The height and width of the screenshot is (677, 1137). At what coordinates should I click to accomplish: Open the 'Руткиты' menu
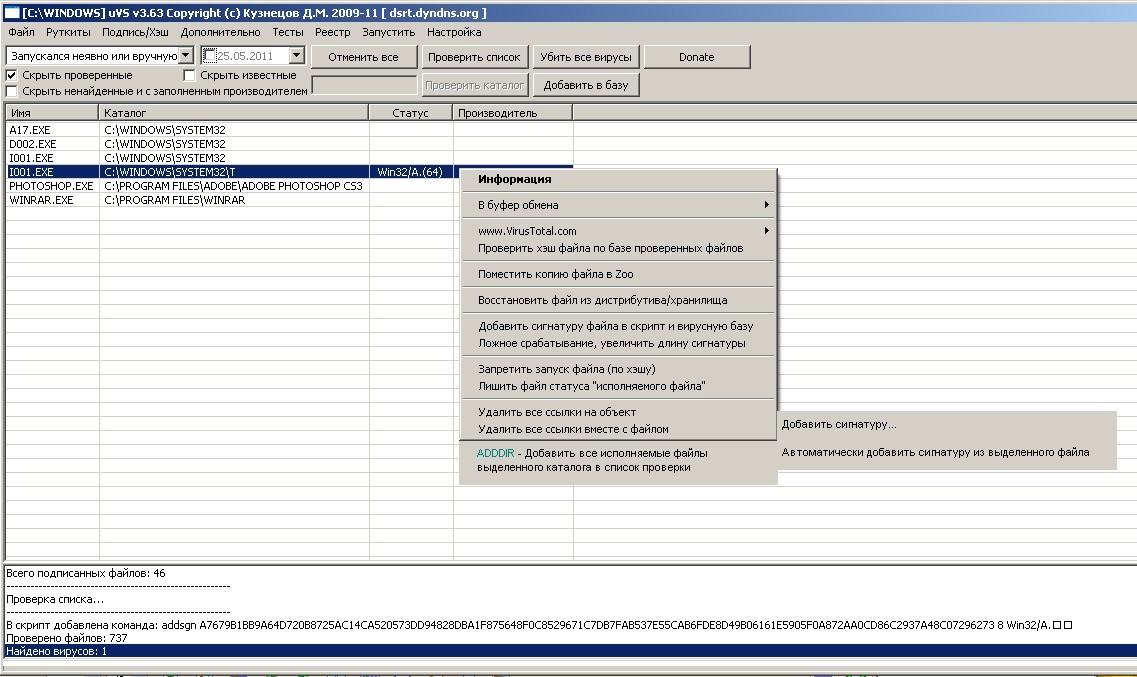pos(68,32)
